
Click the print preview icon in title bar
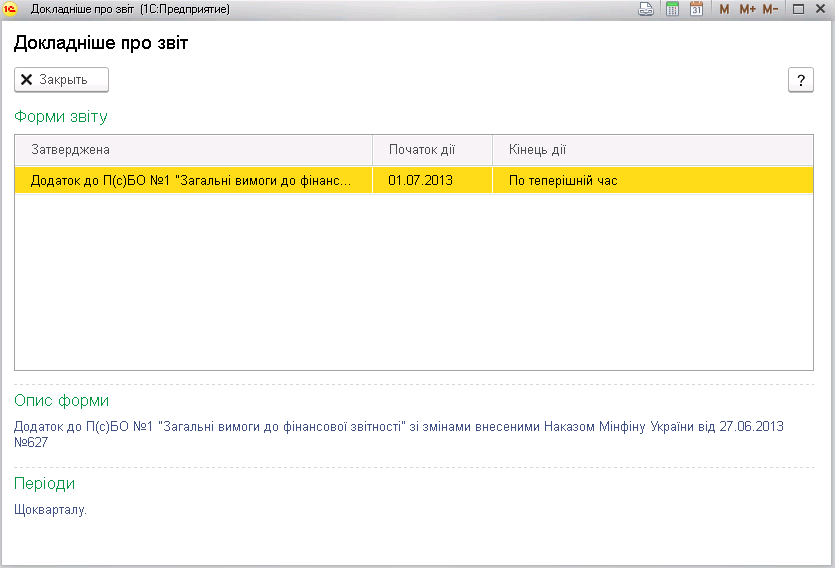646,9
